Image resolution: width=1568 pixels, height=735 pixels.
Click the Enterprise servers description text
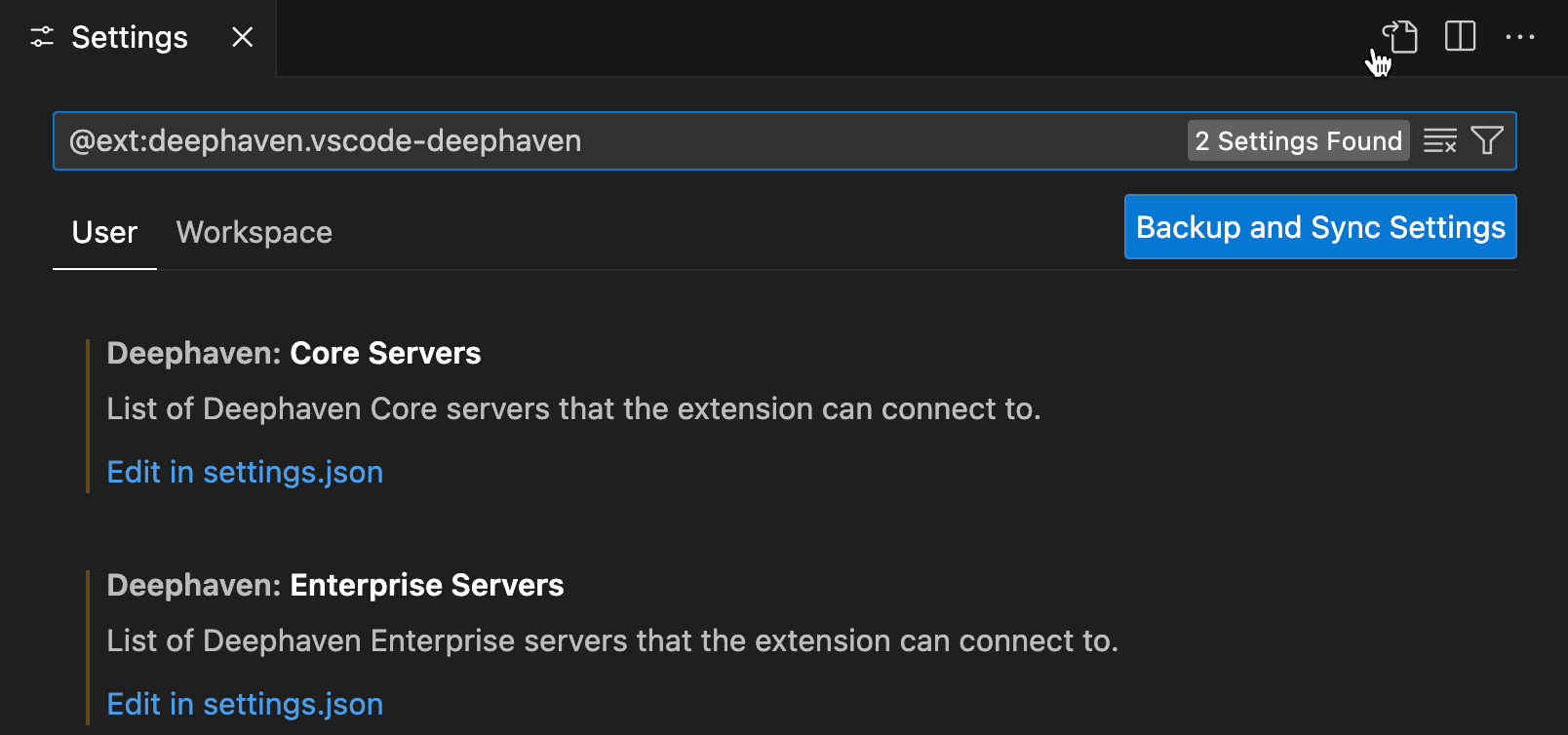pyautogui.click(x=612, y=640)
